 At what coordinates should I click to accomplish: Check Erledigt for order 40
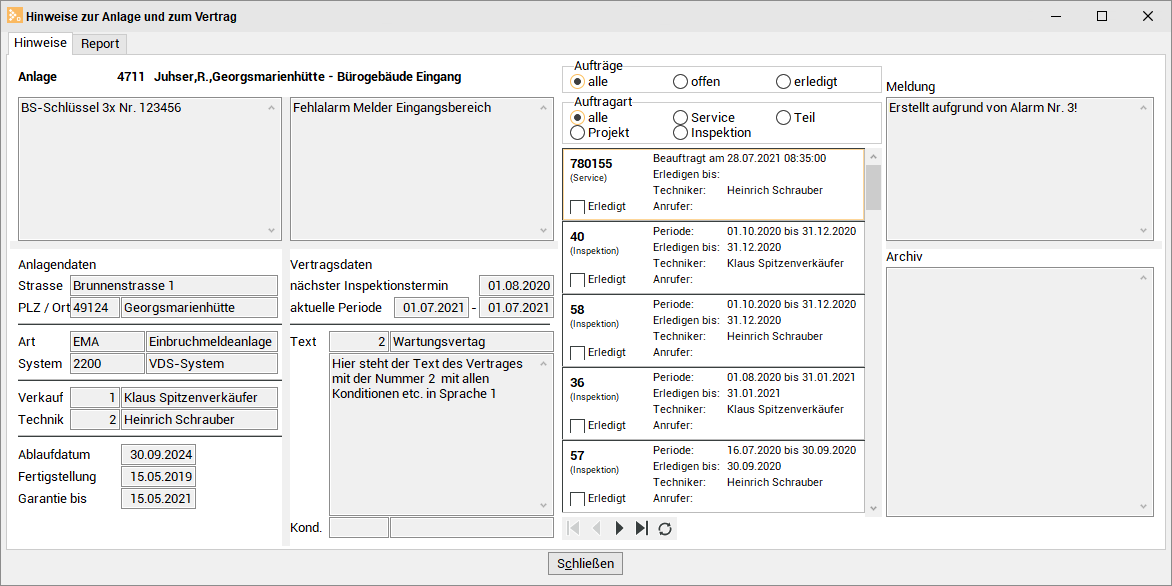click(x=577, y=280)
